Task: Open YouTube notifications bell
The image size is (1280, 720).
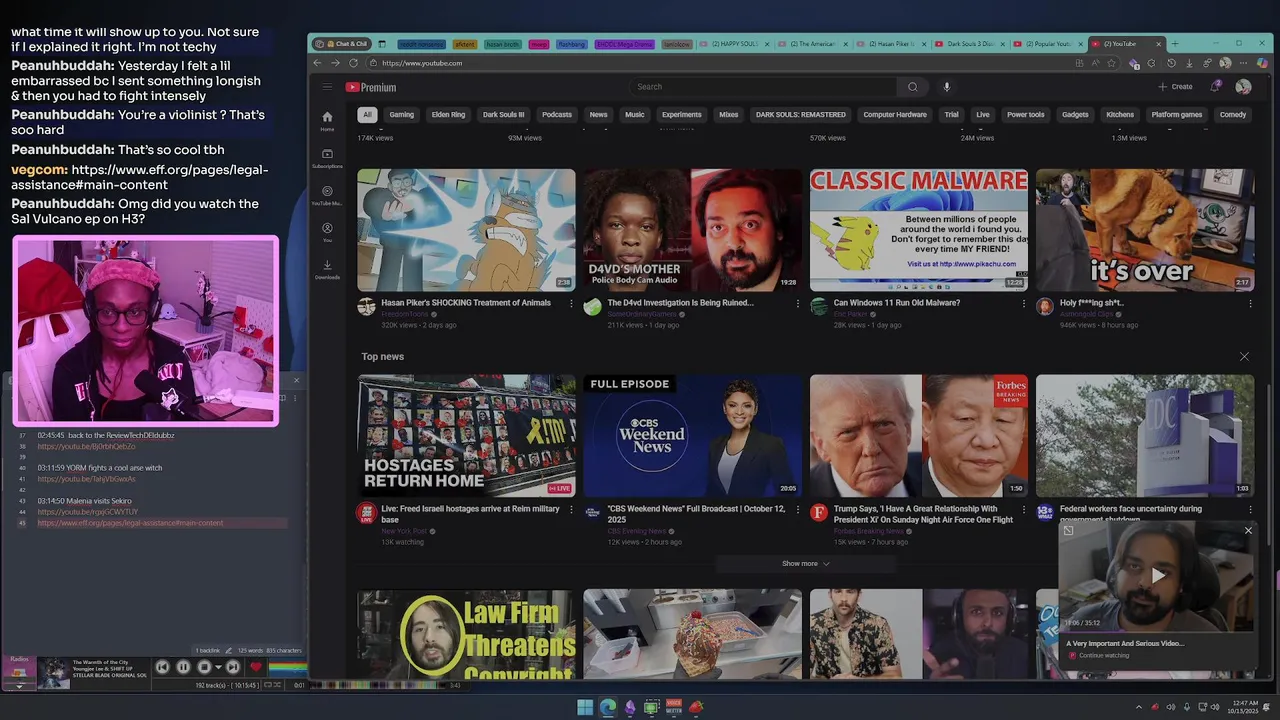Action: [1215, 87]
